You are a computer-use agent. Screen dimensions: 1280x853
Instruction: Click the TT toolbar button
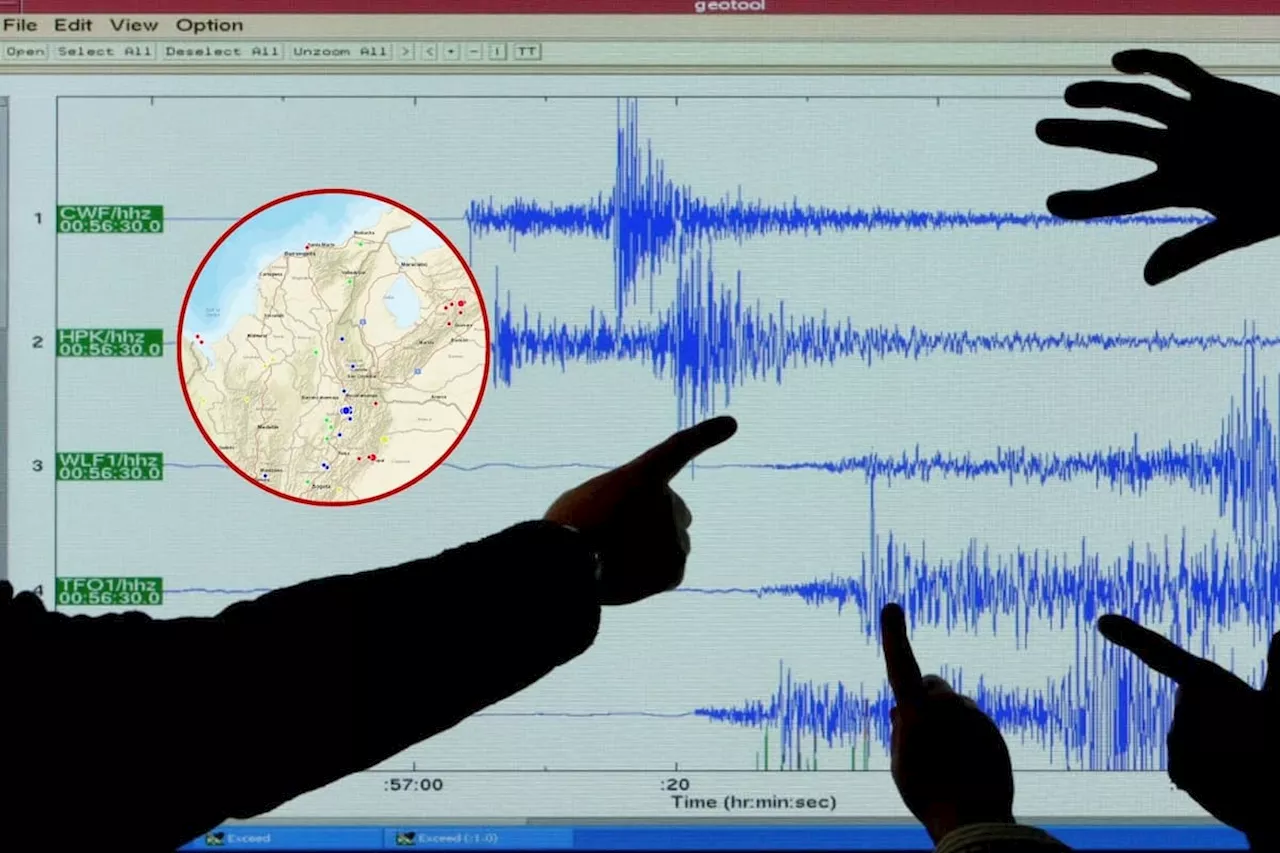(x=527, y=51)
